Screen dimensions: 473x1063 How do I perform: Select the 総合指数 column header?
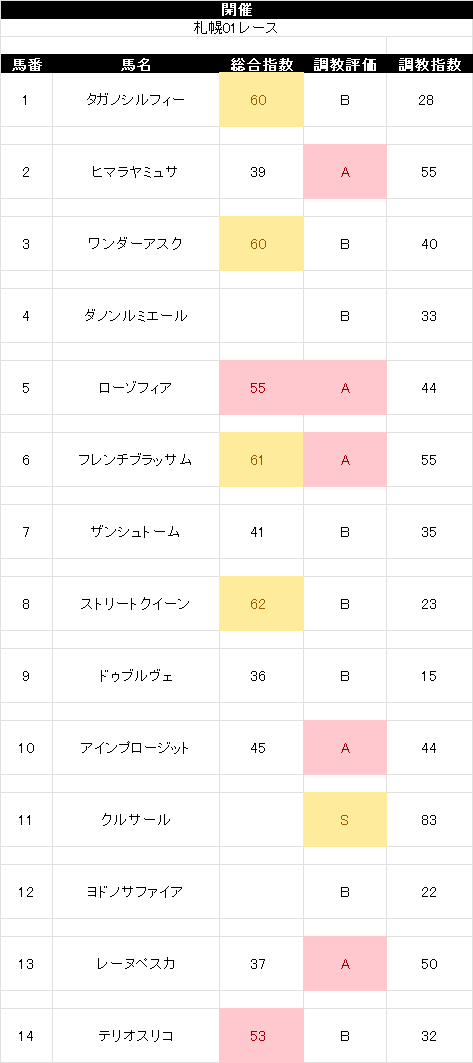(261, 65)
